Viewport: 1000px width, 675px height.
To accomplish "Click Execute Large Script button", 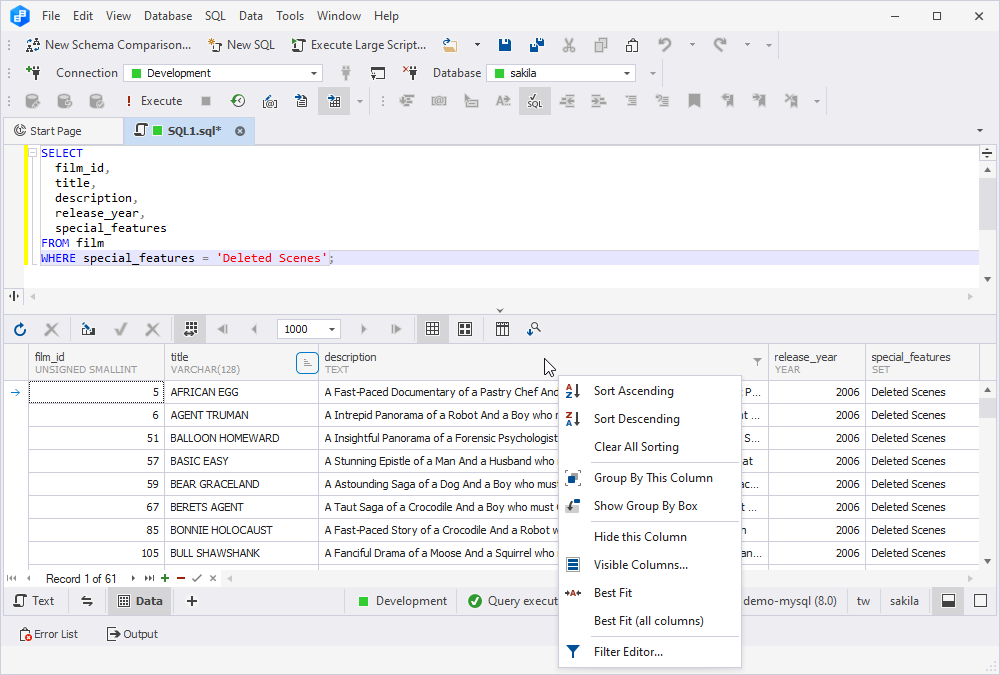I will tap(358, 45).
